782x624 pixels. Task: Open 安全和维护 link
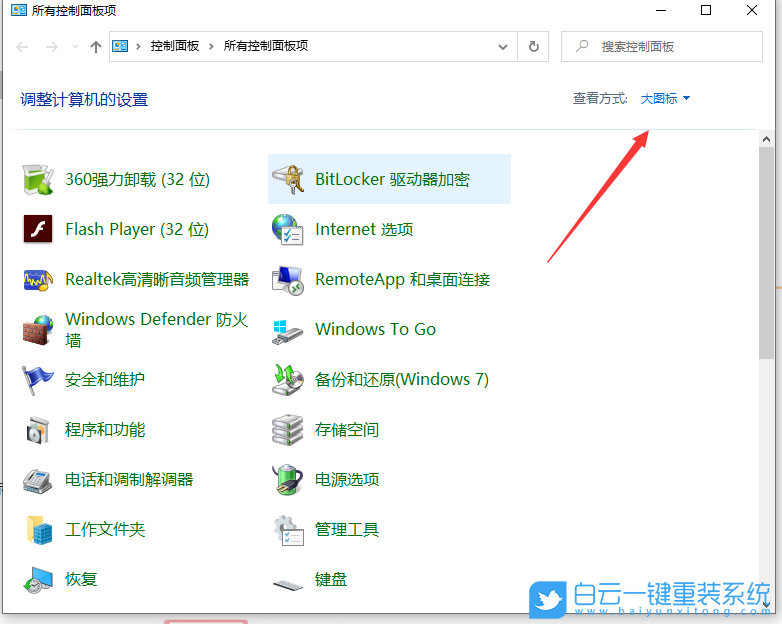pos(105,380)
